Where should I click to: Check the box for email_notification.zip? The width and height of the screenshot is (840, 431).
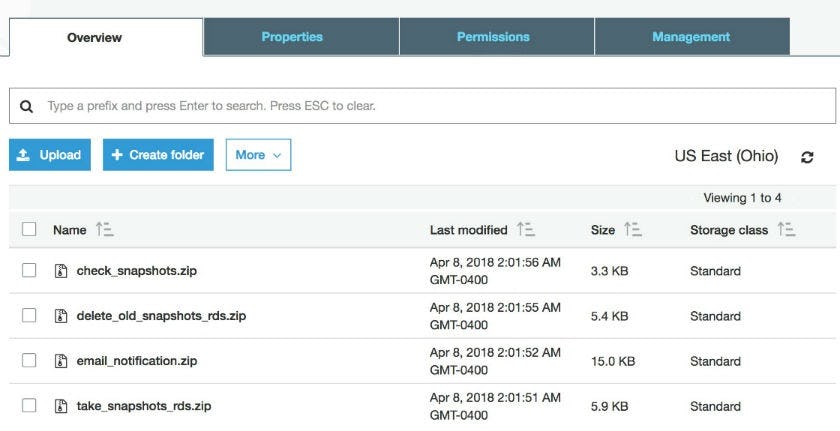tap(29, 361)
